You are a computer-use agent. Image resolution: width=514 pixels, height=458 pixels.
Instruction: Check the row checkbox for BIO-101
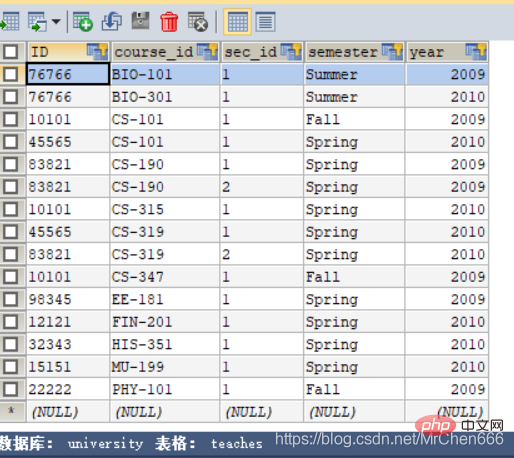coord(11,74)
